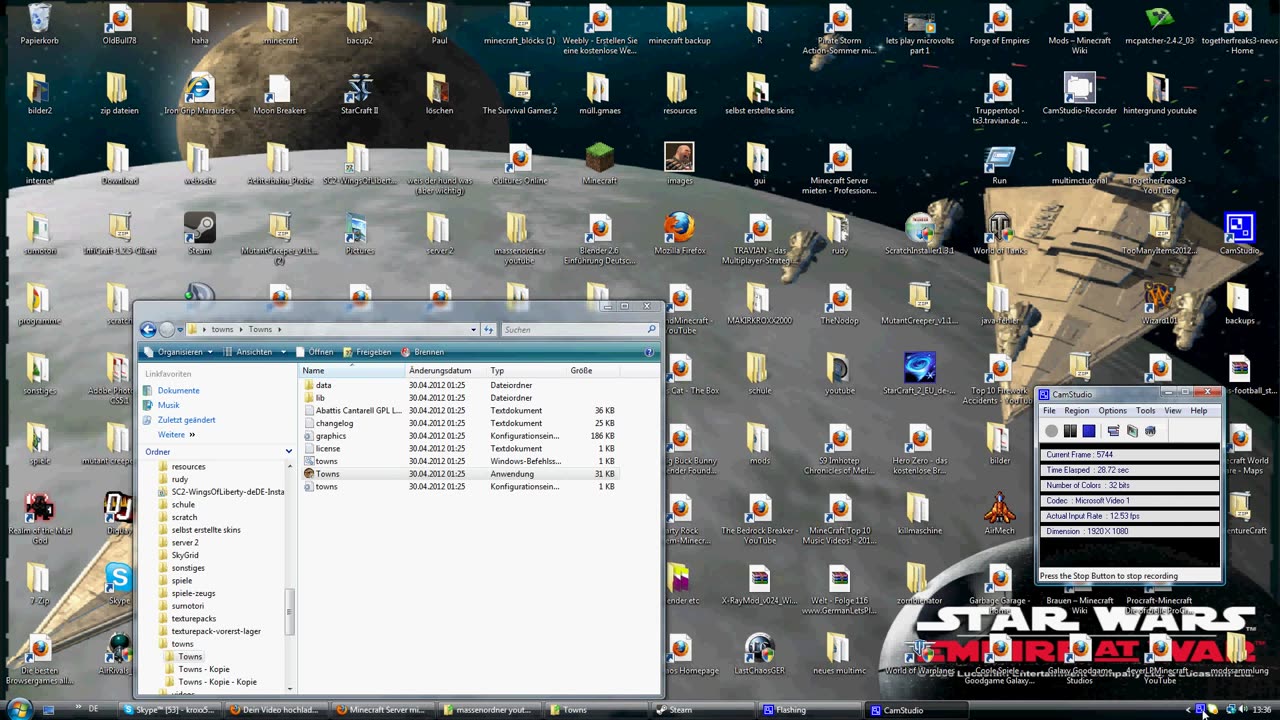Select mcpatcher-2.4.2_03 desktop icon
1280x720 pixels.
(x=1159, y=25)
